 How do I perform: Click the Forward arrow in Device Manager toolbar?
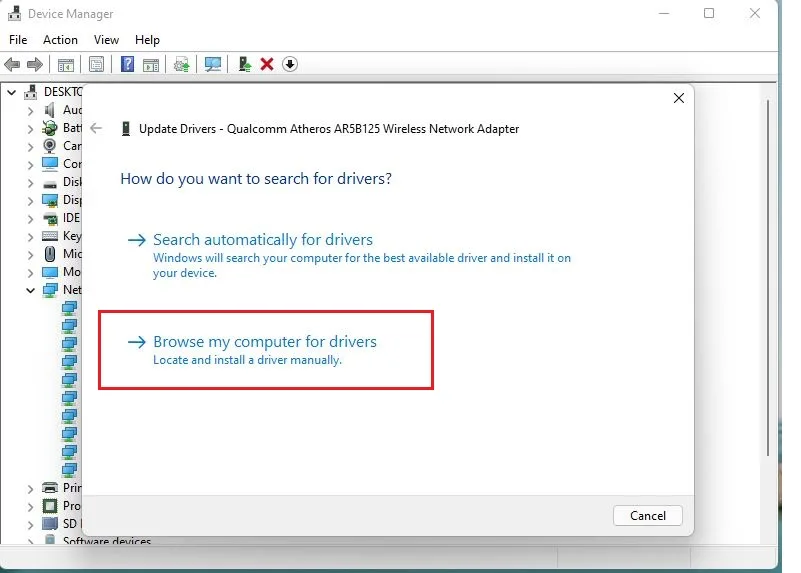tap(35, 64)
